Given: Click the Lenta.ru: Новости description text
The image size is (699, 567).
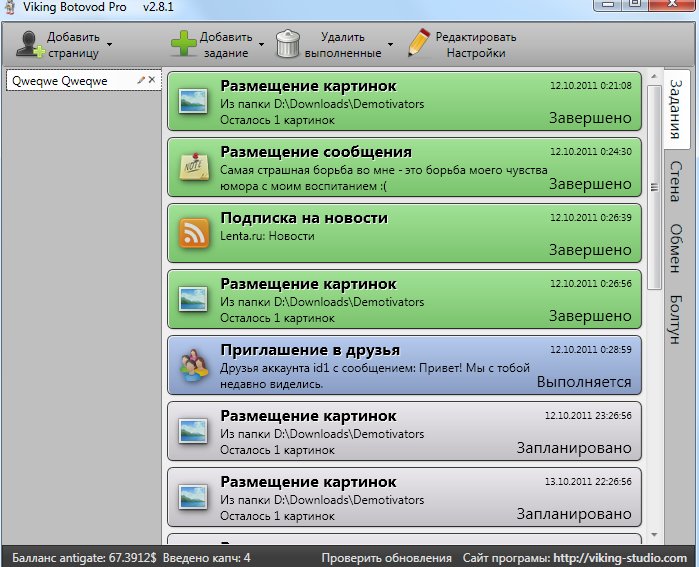Looking at the screenshot, I should pos(267,236).
